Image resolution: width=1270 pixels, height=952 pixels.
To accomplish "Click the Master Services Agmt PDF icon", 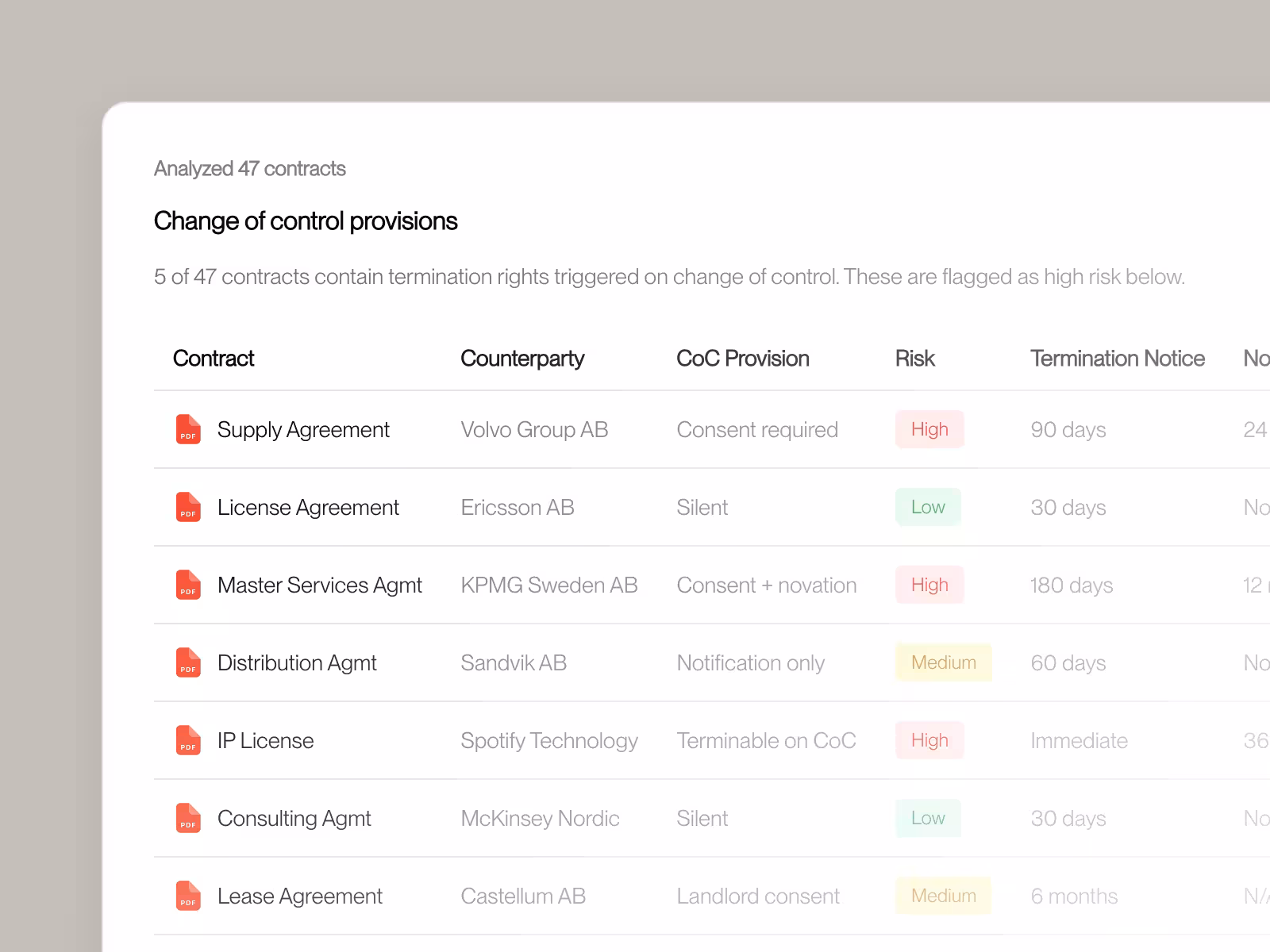I will [188, 585].
